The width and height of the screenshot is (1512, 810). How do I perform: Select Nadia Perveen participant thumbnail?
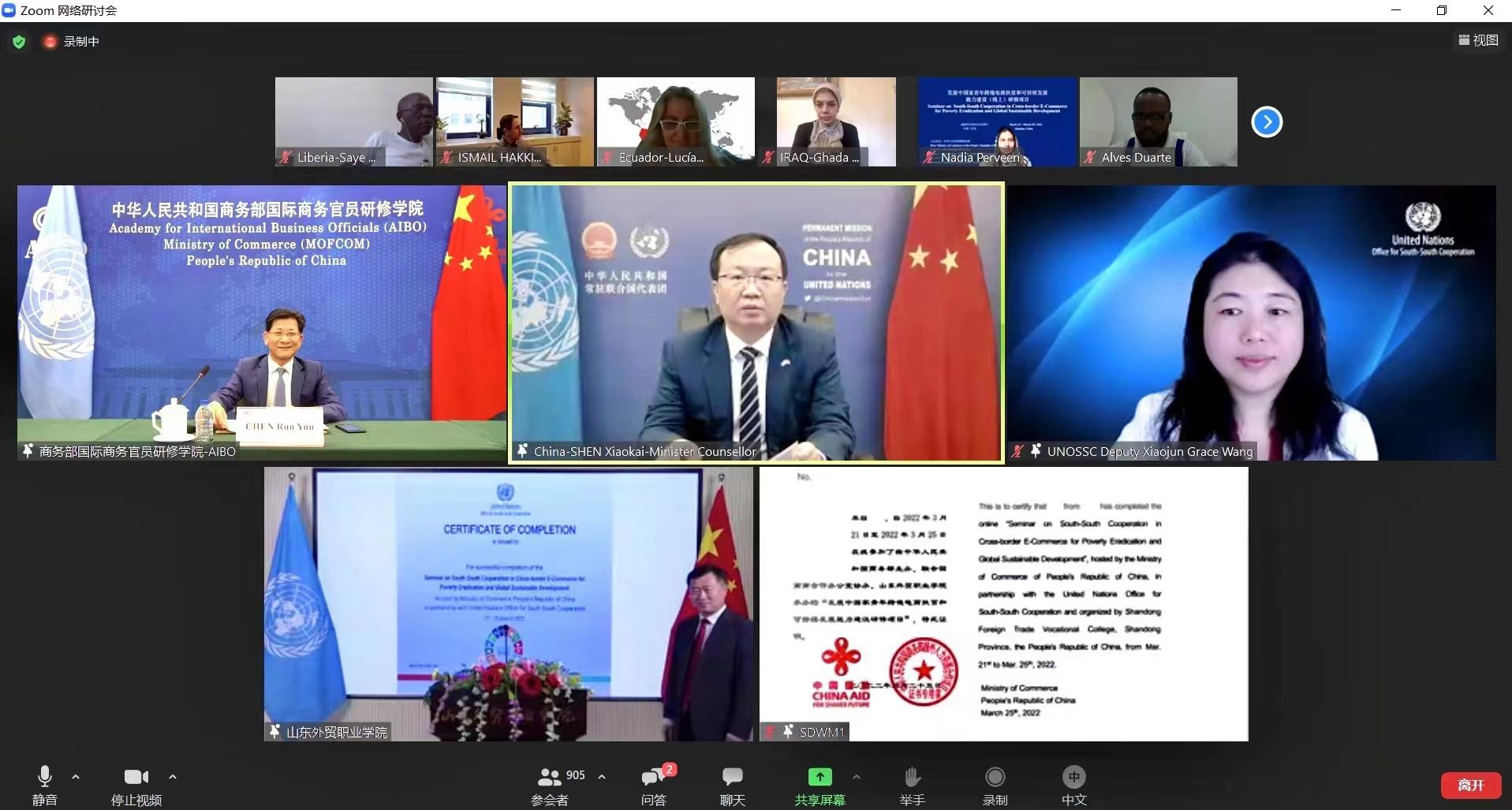[x=998, y=121]
